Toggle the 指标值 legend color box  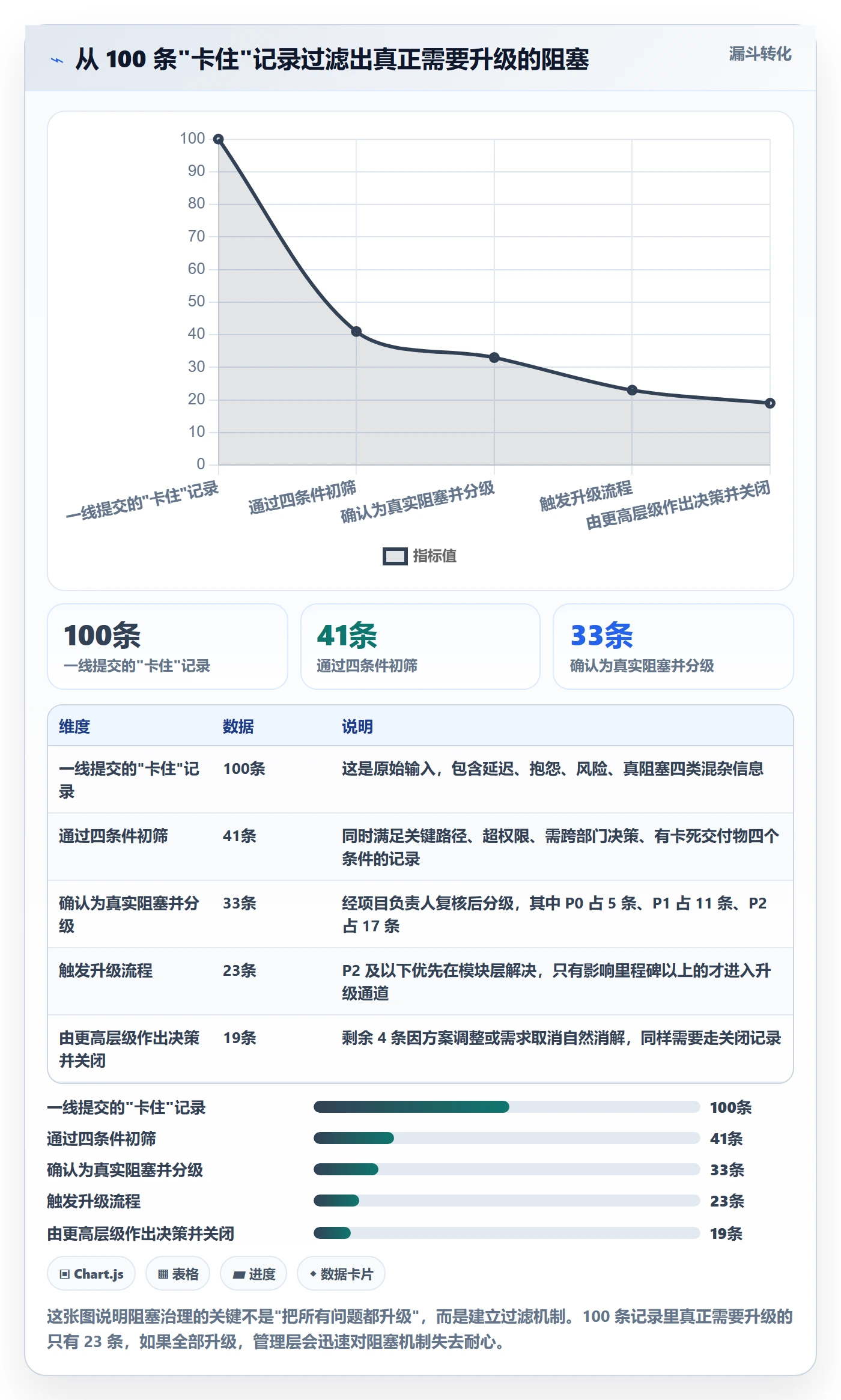pos(395,556)
